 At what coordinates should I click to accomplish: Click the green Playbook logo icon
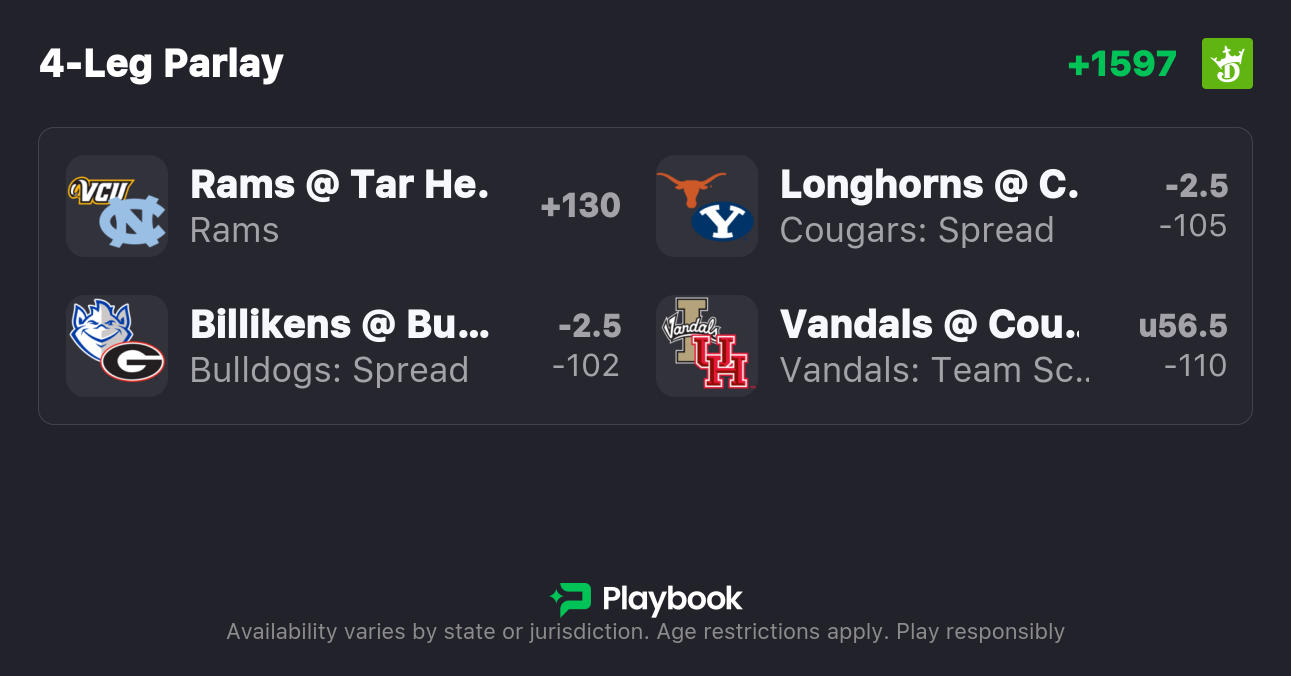pyautogui.click(x=571, y=599)
